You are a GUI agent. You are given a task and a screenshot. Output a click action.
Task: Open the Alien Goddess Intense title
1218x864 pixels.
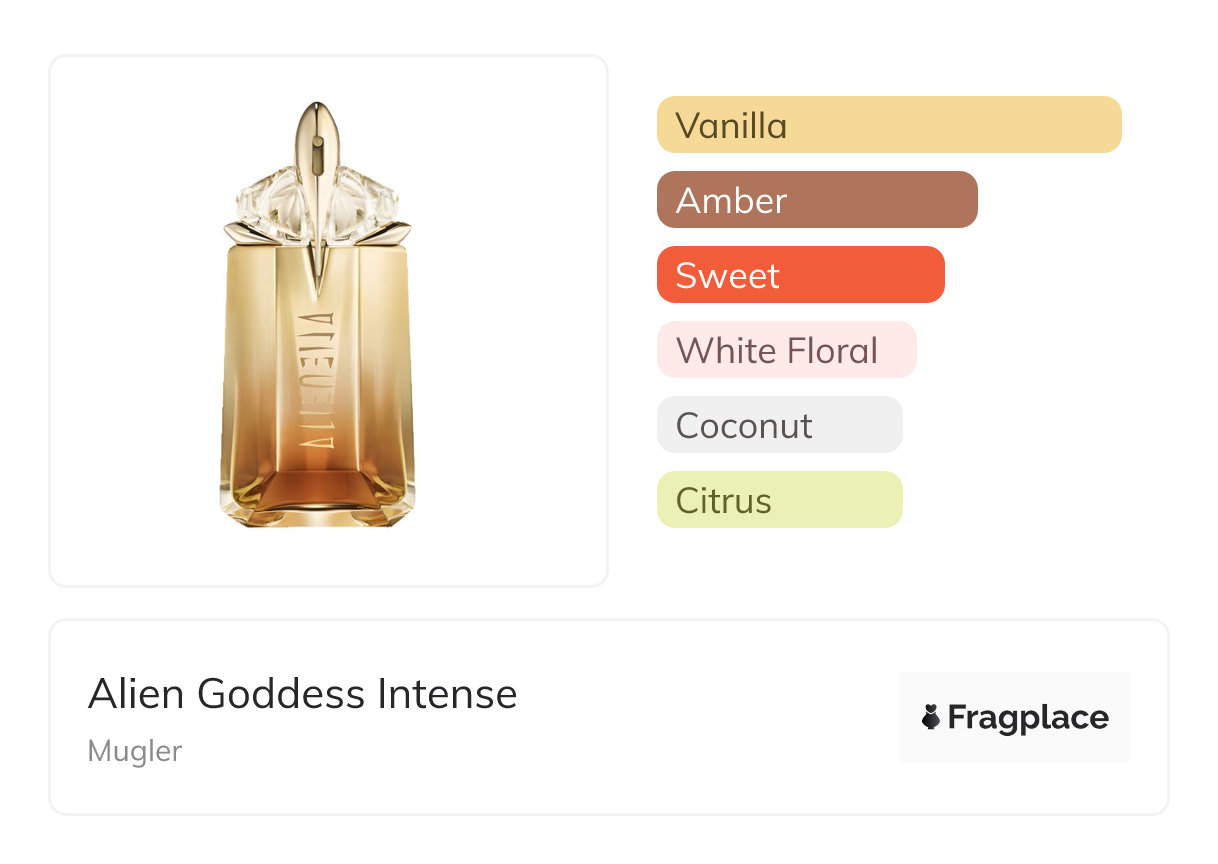click(x=302, y=693)
